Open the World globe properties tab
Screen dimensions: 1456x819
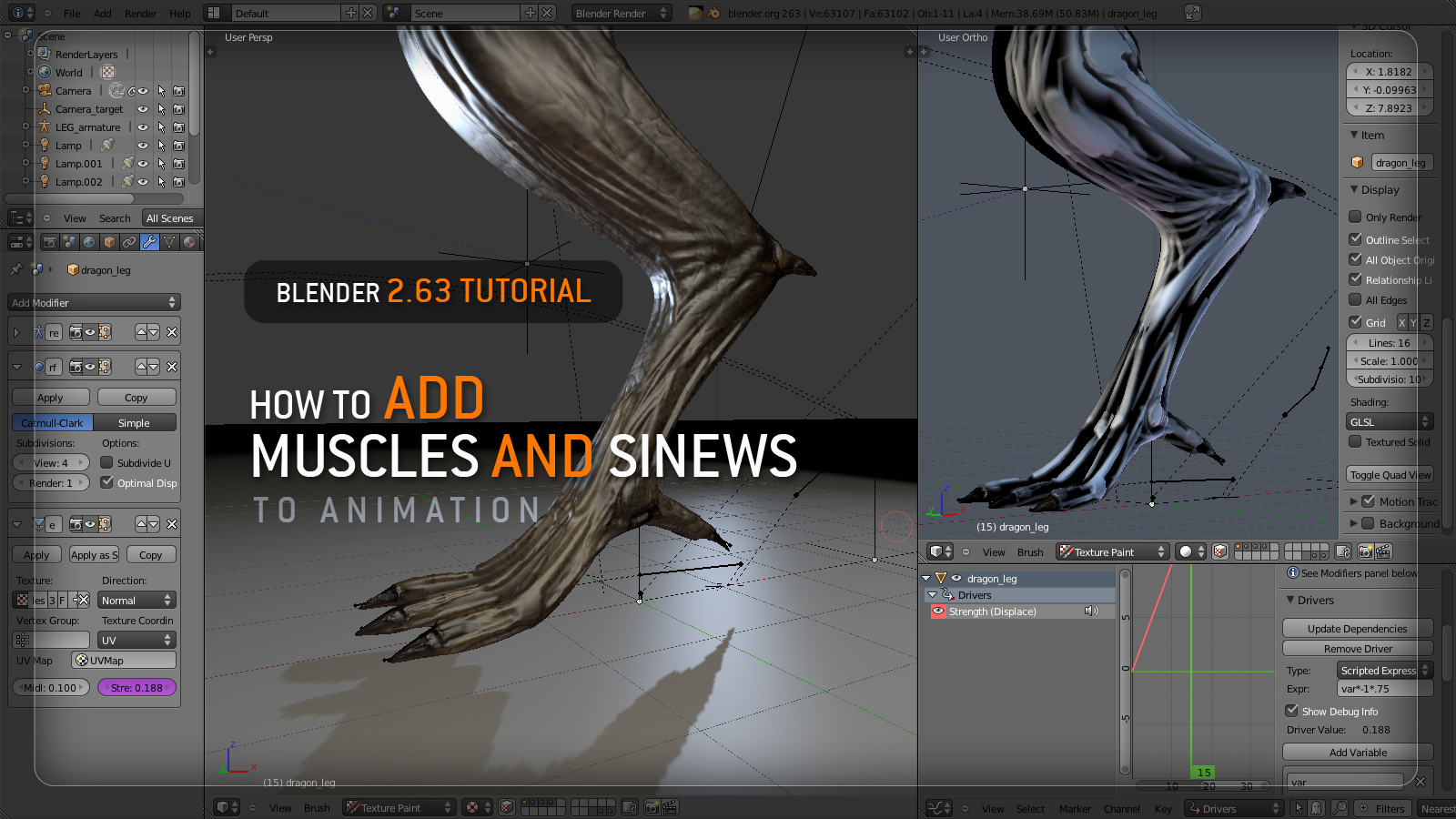(x=89, y=242)
